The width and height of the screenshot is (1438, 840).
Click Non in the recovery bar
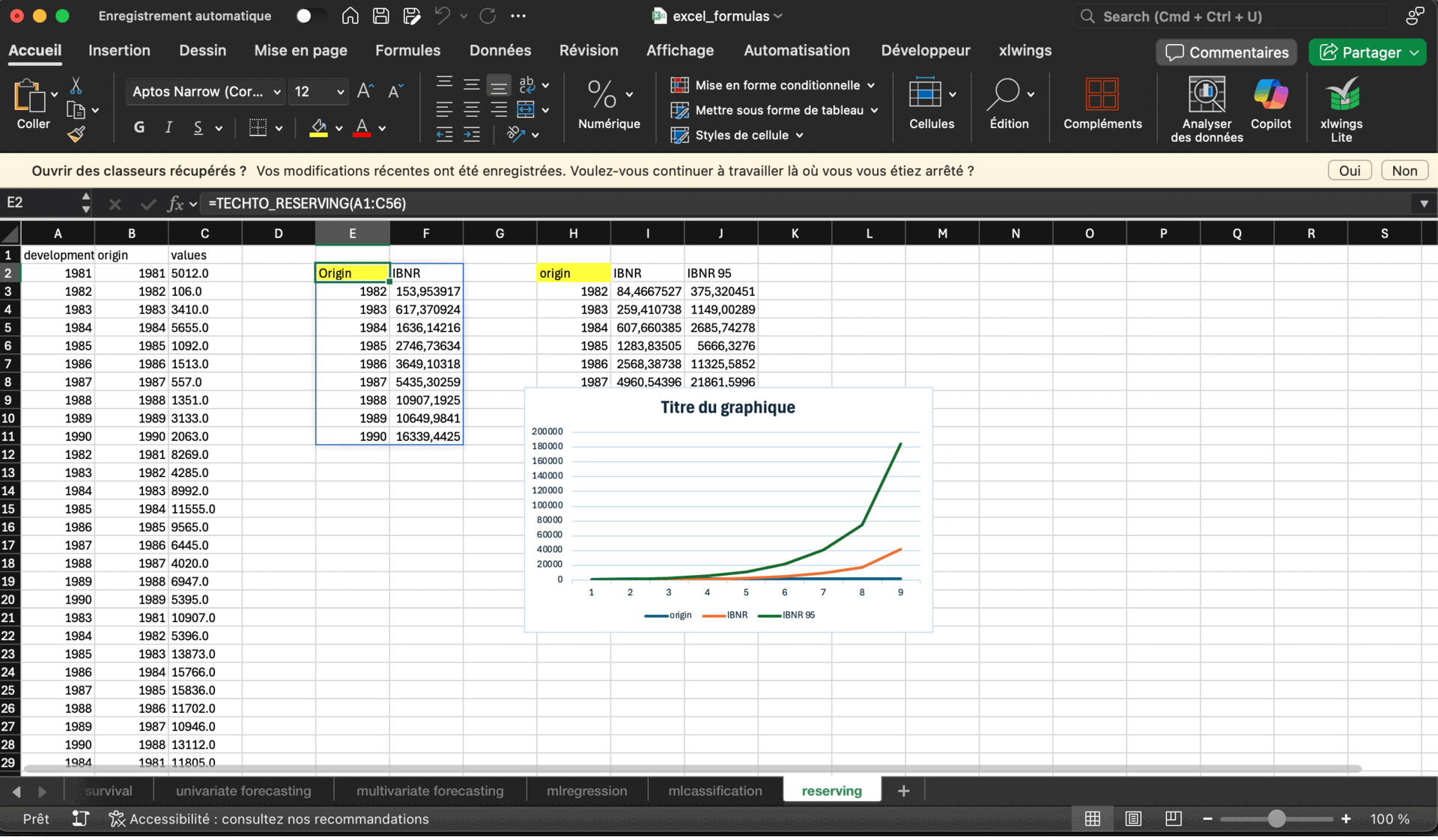click(x=1404, y=171)
